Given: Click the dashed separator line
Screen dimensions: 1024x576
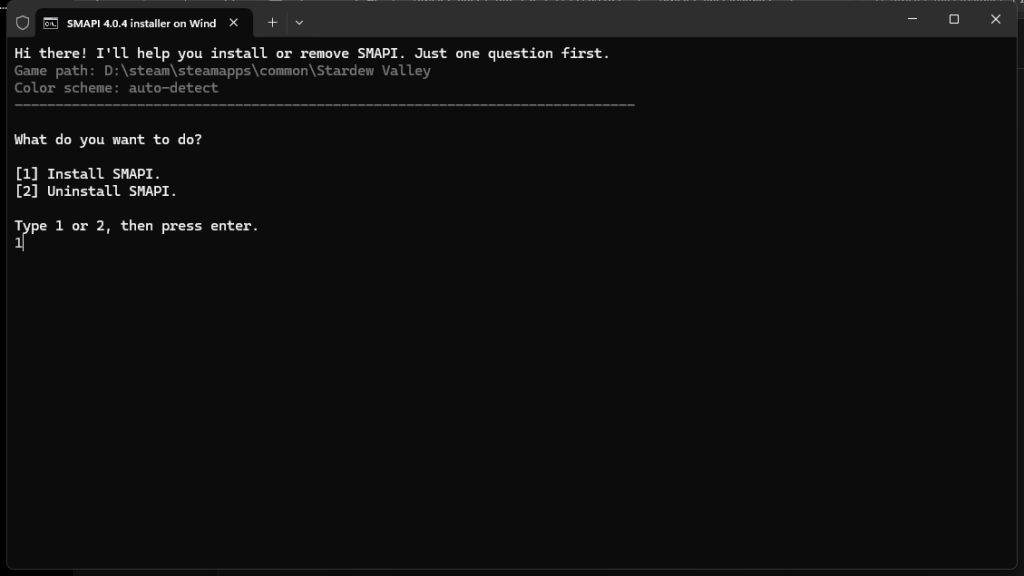Looking at the screenshot, I should pos(324,105).
